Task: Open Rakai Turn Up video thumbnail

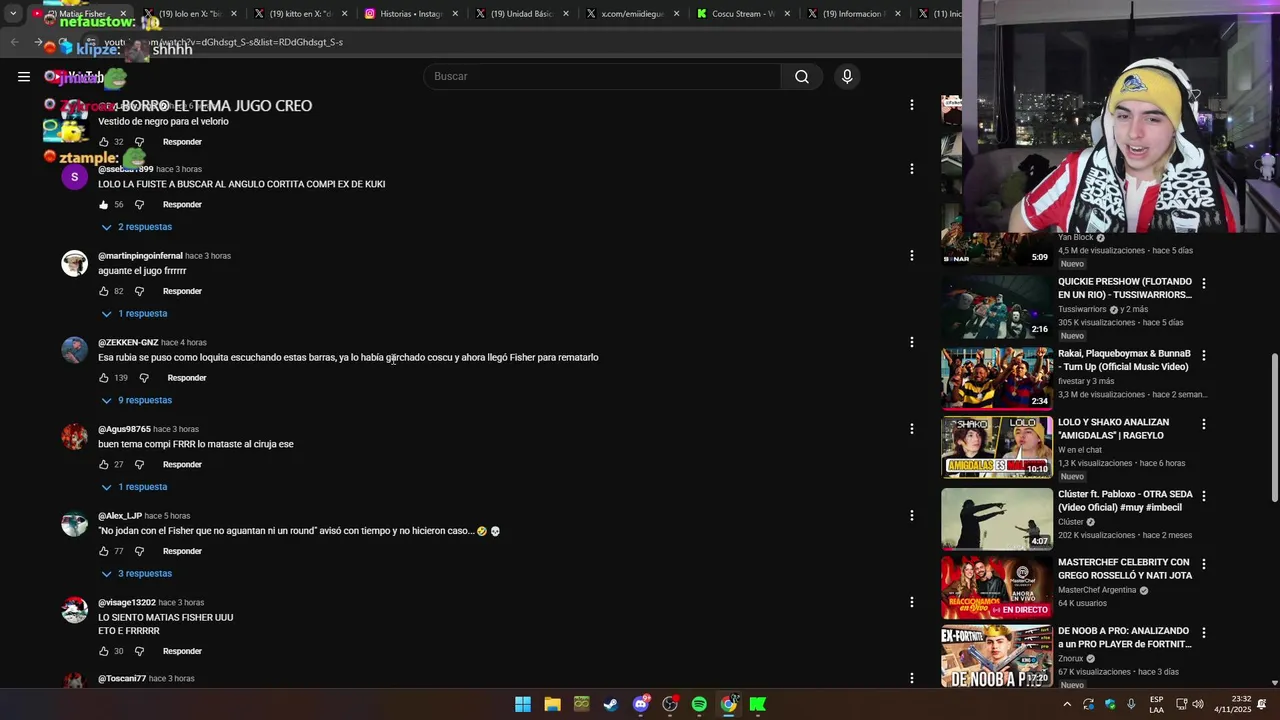Action: click(997, 378)
